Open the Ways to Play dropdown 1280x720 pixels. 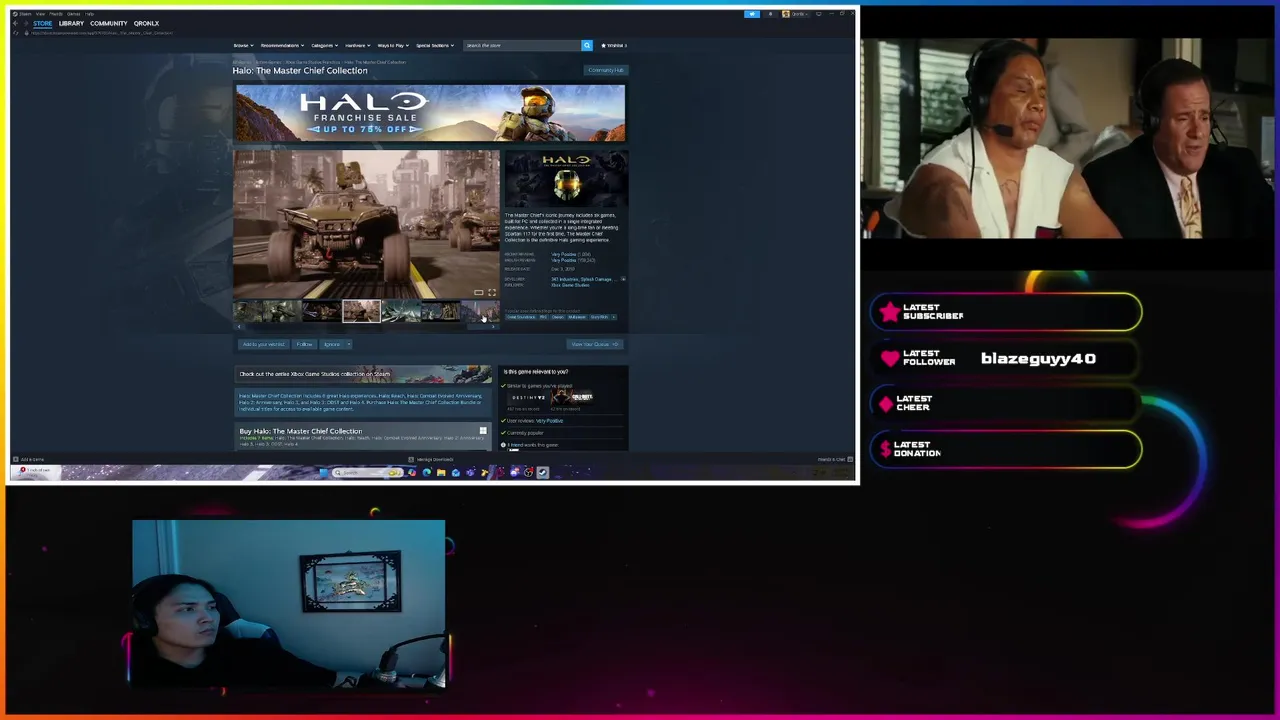coord(393,45)
